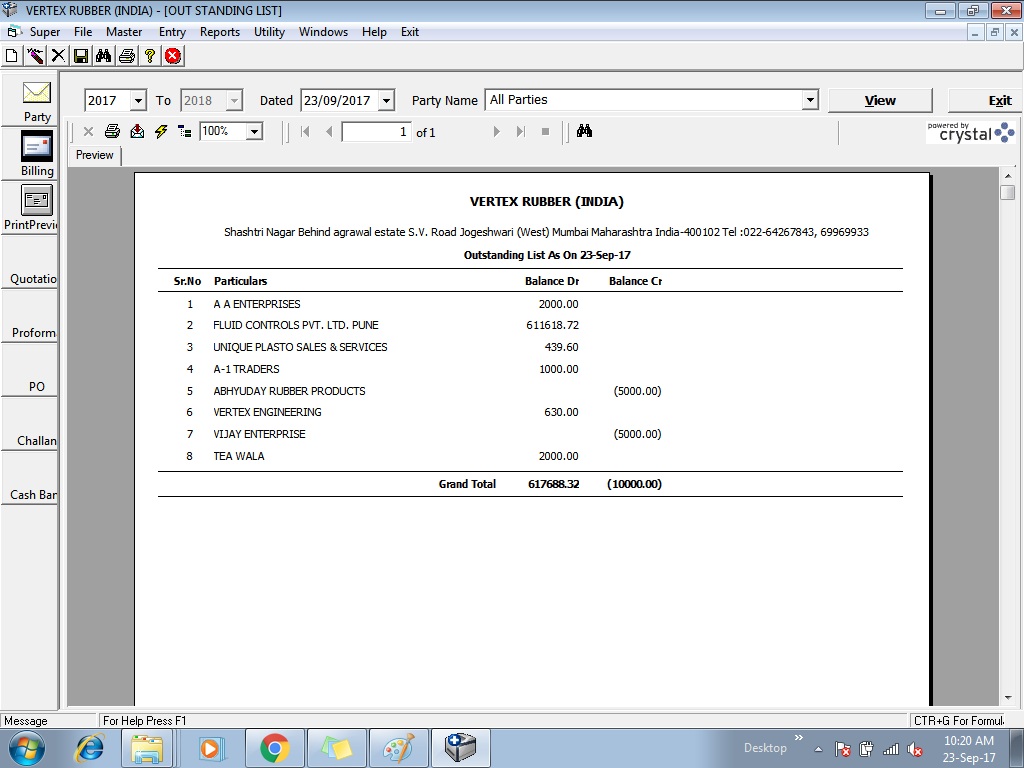This screenshot has height=768, width=1024.
Task: Click the page number input field
Action: (x=376, y=132)
